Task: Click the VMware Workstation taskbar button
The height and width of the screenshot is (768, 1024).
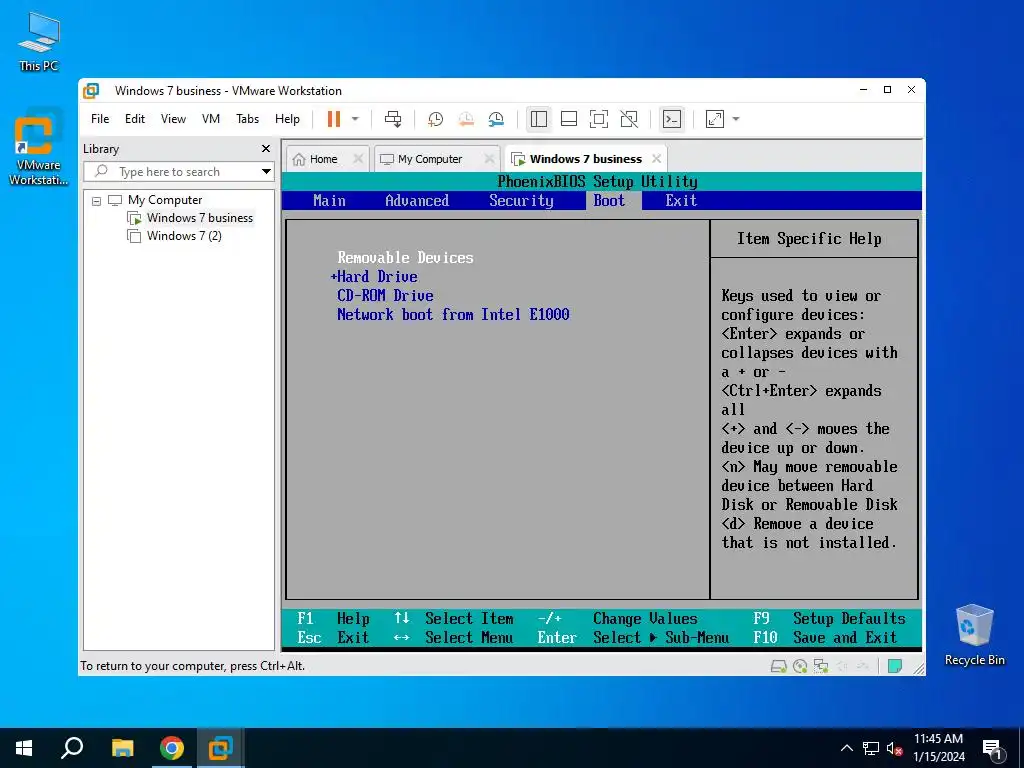Action: (220, 748)
